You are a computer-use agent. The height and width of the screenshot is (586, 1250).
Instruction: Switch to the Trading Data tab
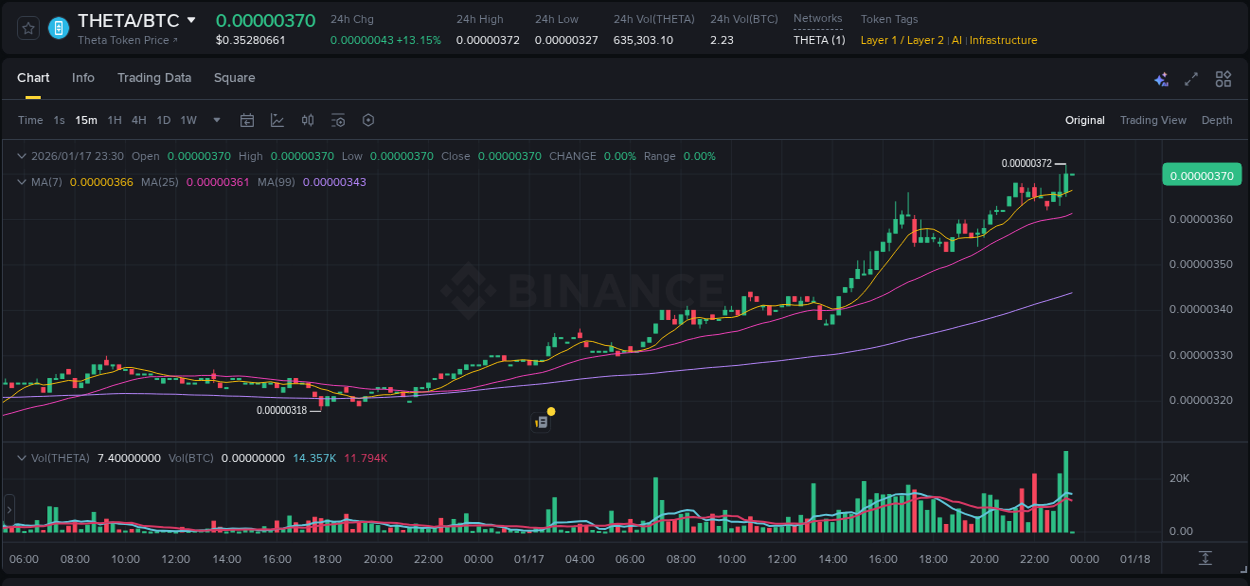[x=154, y=78]
